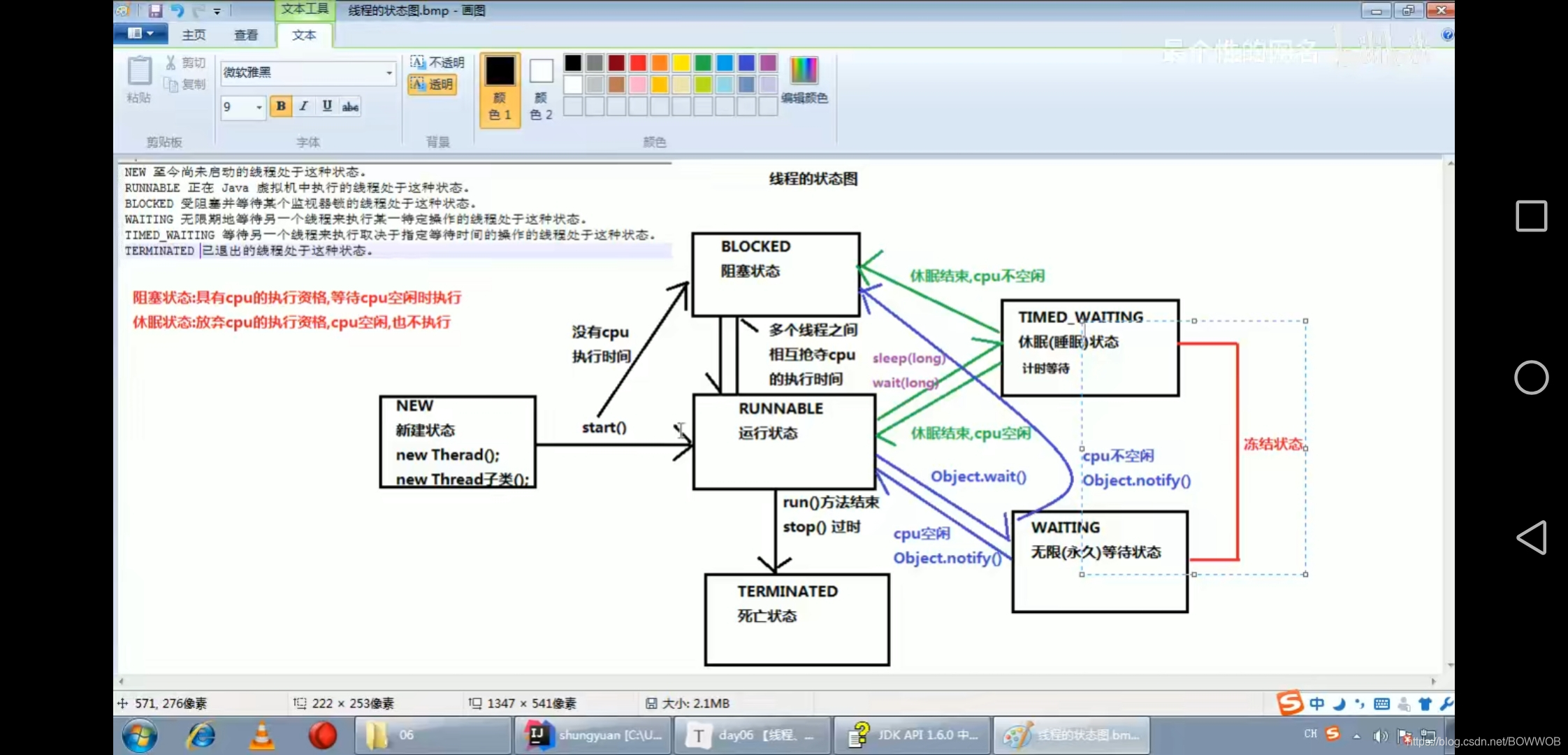
Task: Pick the dark red color swatch
Action: (x=616, y=63)
